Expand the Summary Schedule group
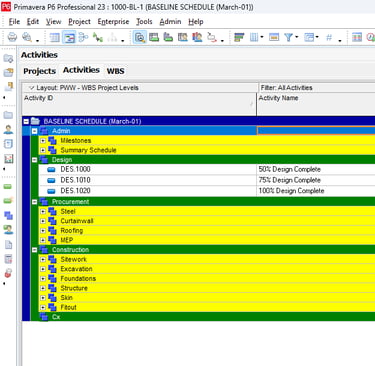375x366 pixels. (x=43, y=150)
